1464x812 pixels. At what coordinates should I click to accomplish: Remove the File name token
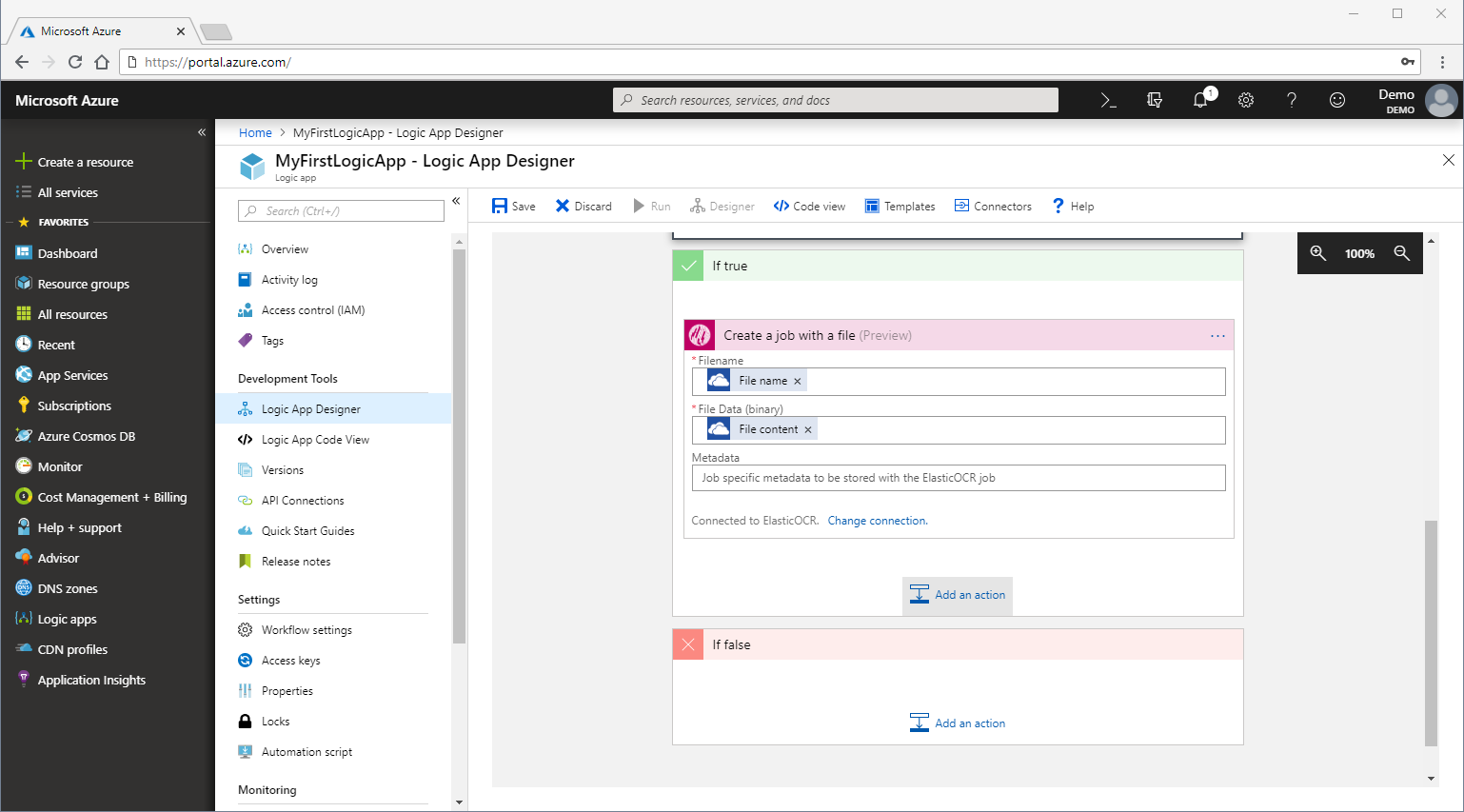[x=798, y=381]
